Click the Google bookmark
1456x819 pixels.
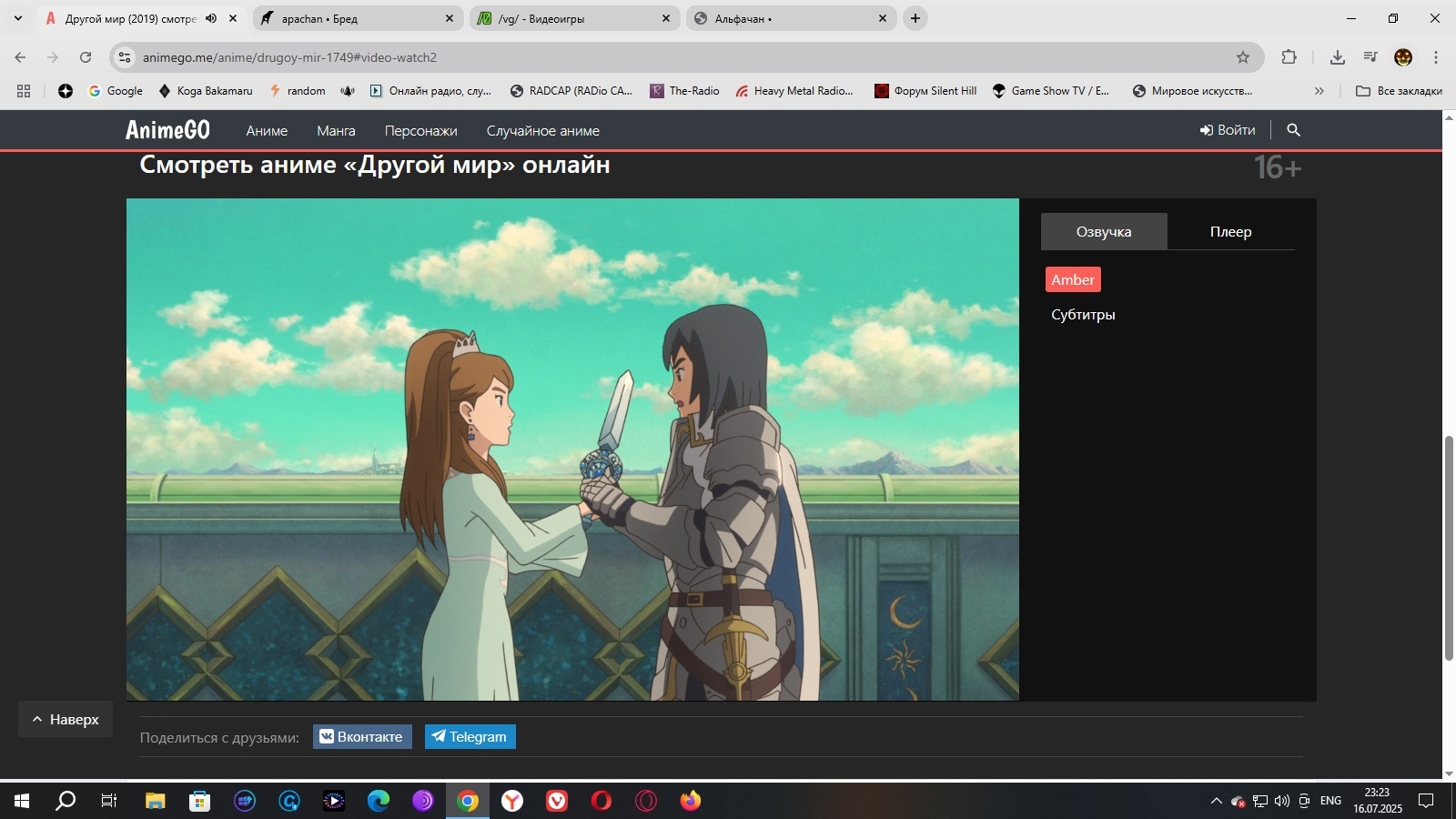click(x=116, y=91)
